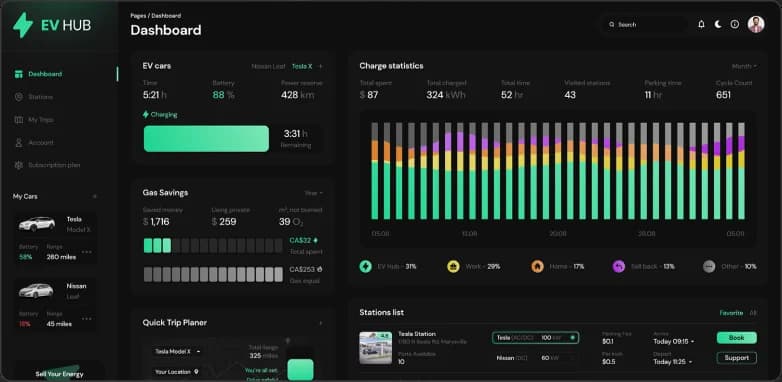The width and height of the screenshot is (782, 382).
Task: Click the 45 miles range text
Action: (59, 324)
